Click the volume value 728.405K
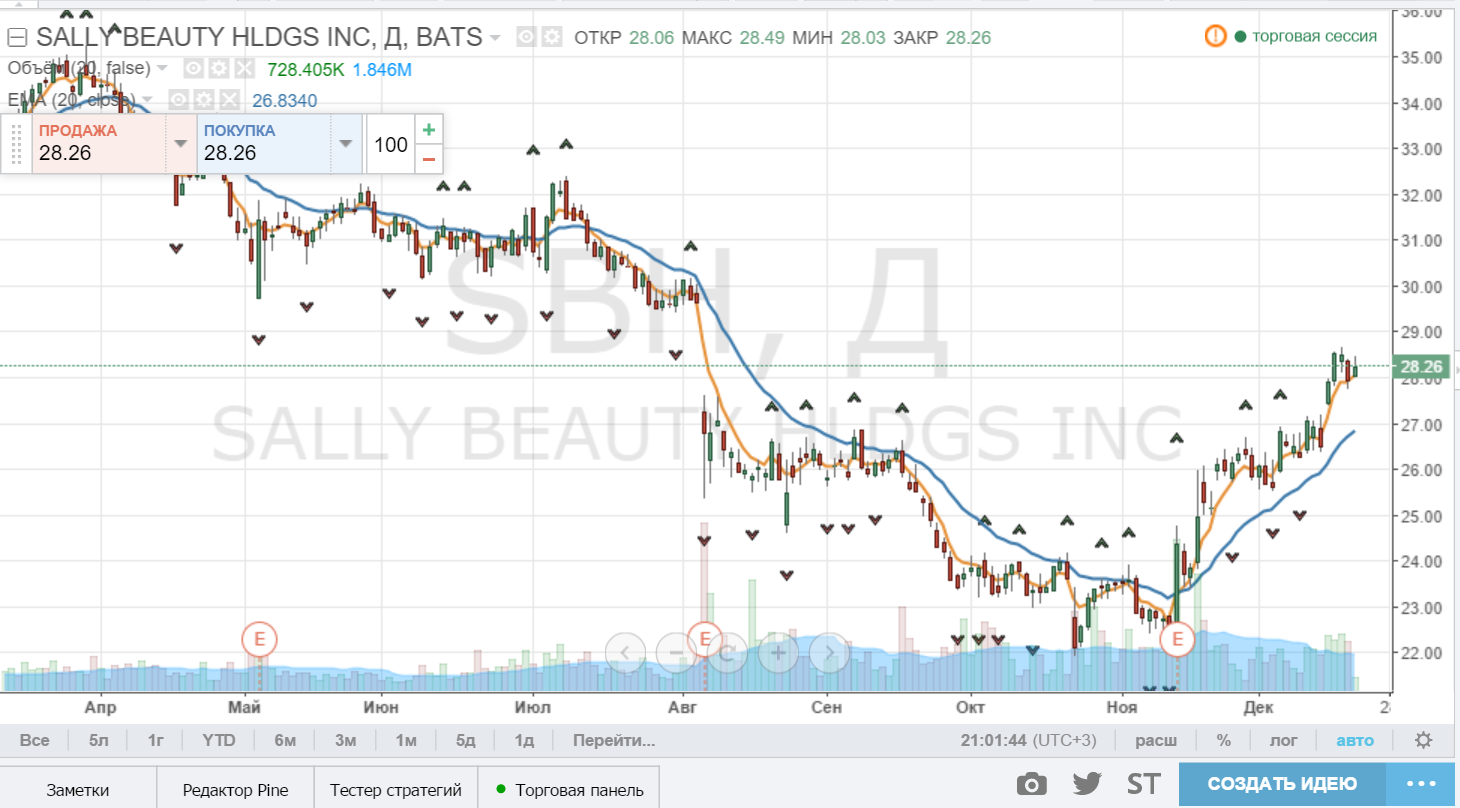Image resolution: width=1460 pixels, height=808 pixels. 306,69
